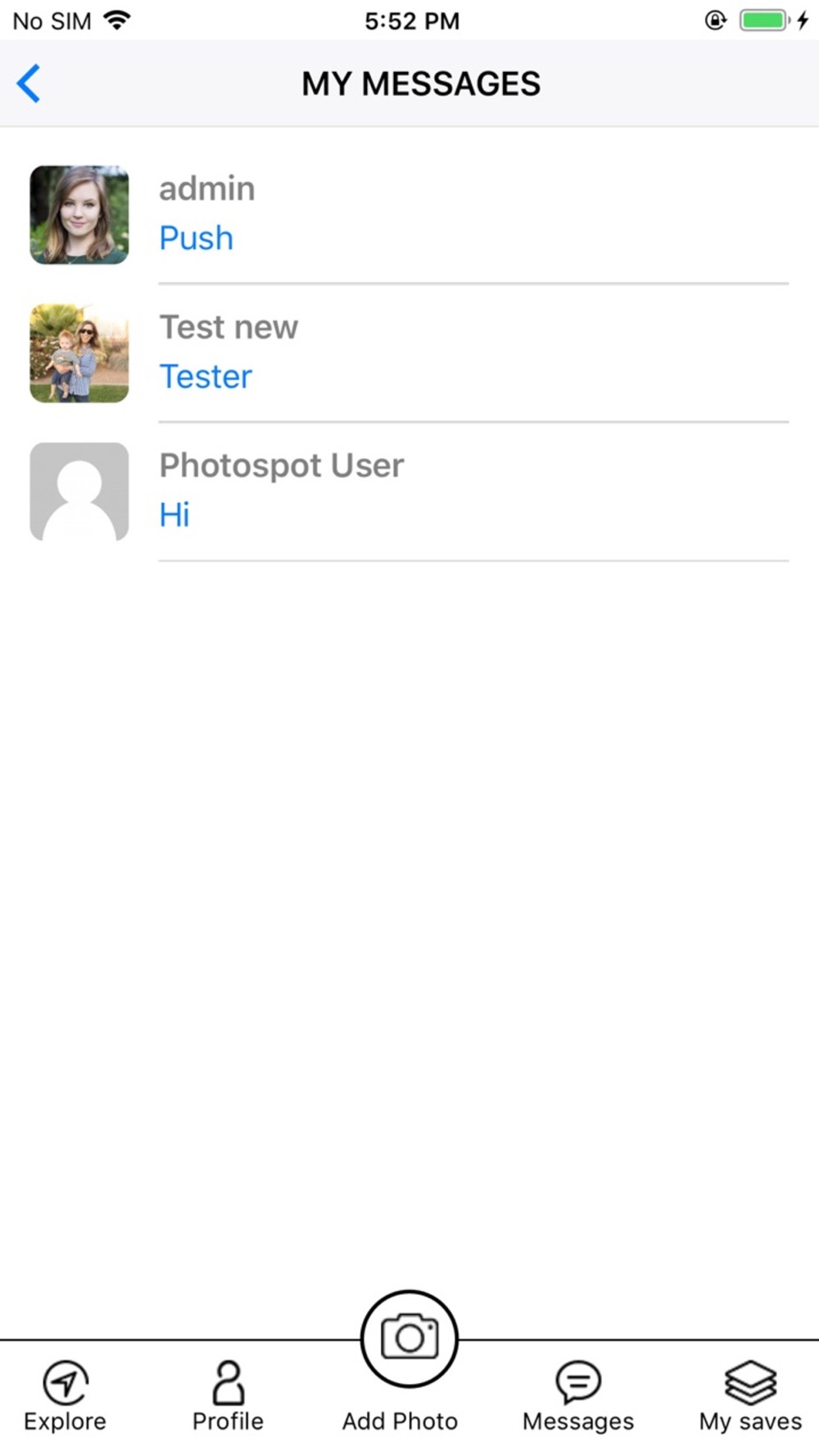Viewport: 819px width, 1456px height.
Task: Open admin's profile picture
Action: 79,215
